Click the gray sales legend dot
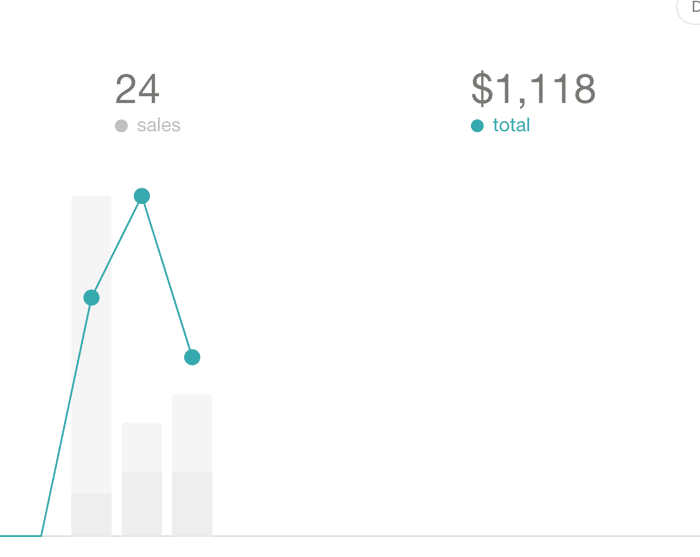Screen dimensions: 700x557 121,126
